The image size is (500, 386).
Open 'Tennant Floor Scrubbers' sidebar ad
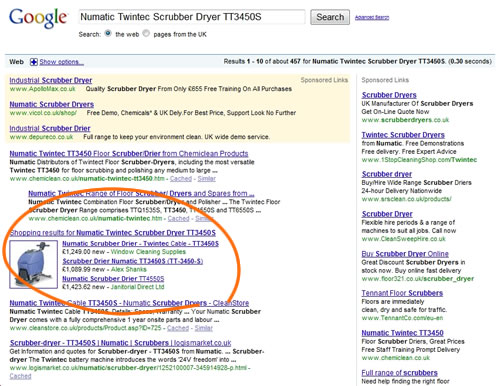pos(402,293)
